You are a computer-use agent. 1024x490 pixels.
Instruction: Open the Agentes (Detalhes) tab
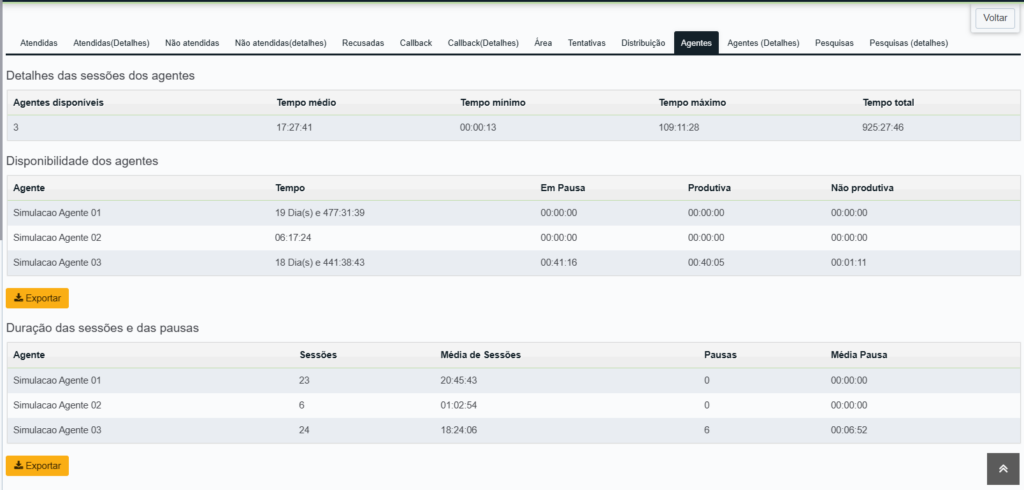tap(763, 43)
